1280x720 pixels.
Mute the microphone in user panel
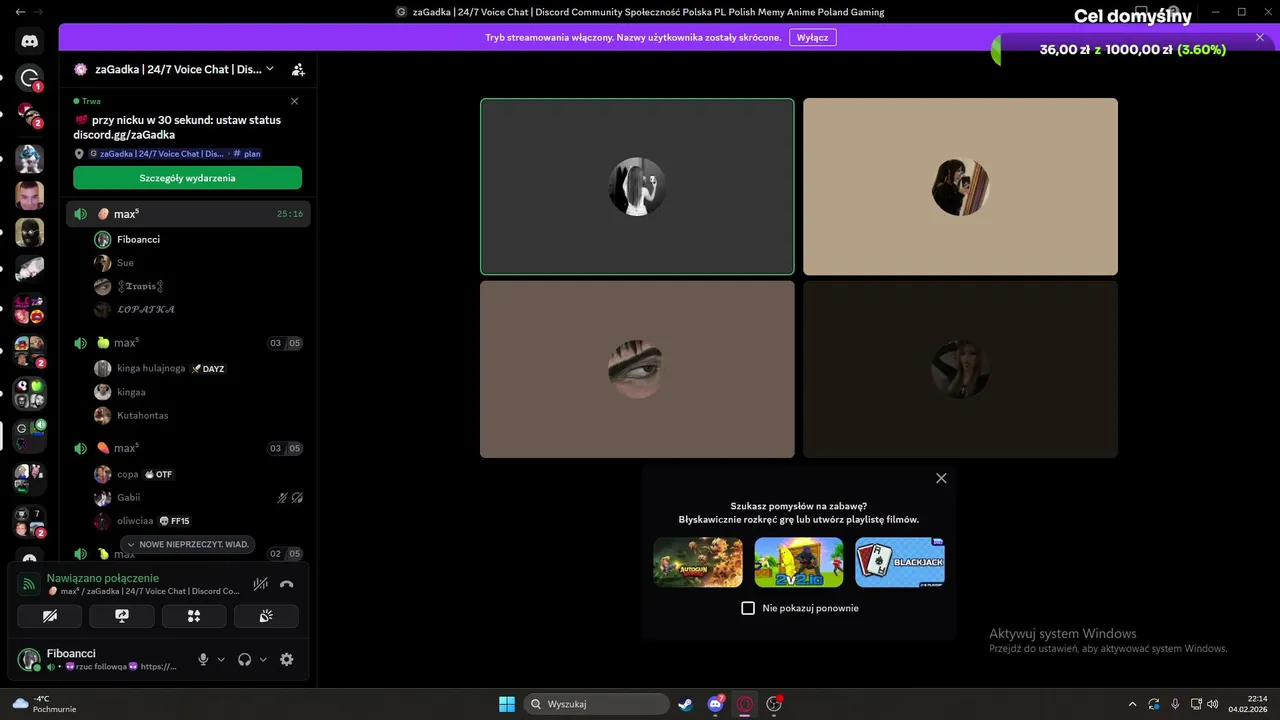[x=203, y=659]
